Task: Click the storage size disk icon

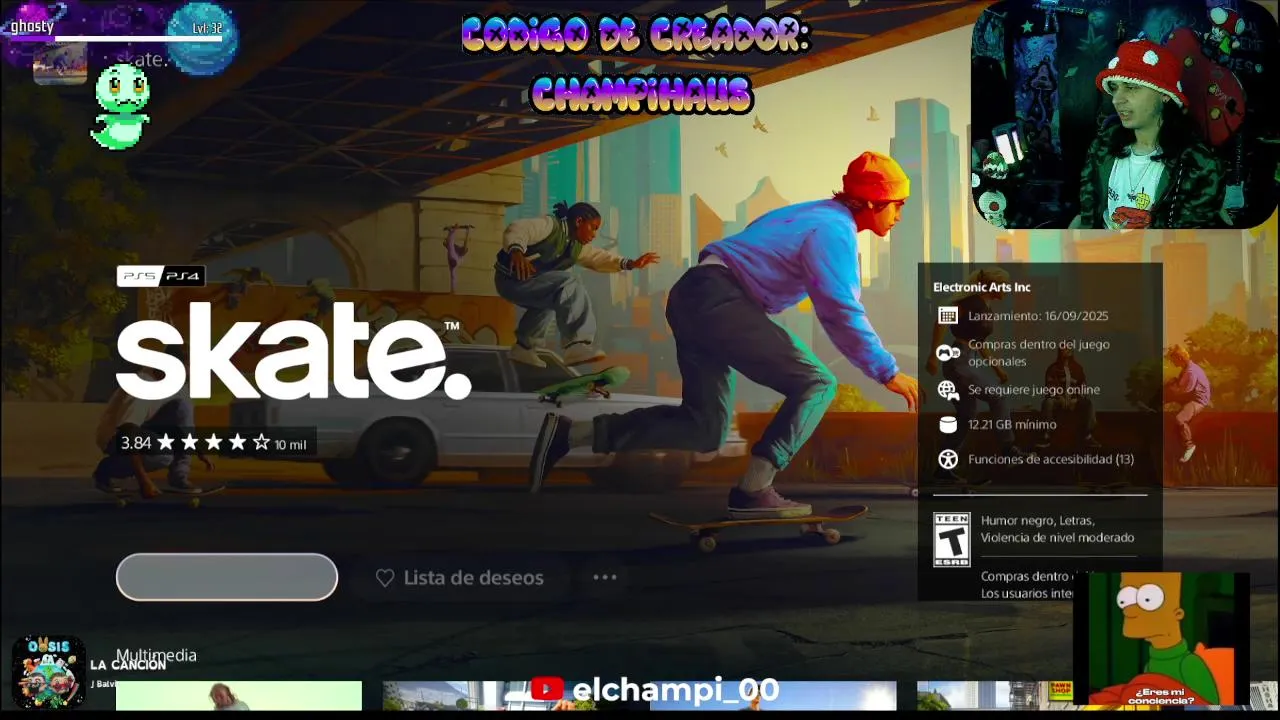Action: point(948,425)
